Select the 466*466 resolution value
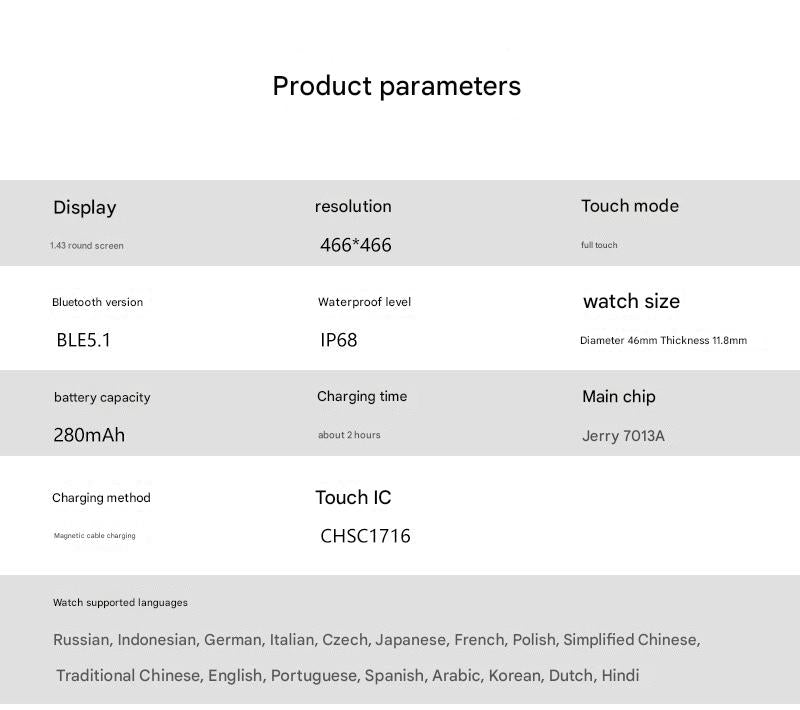 pos(356,245)
